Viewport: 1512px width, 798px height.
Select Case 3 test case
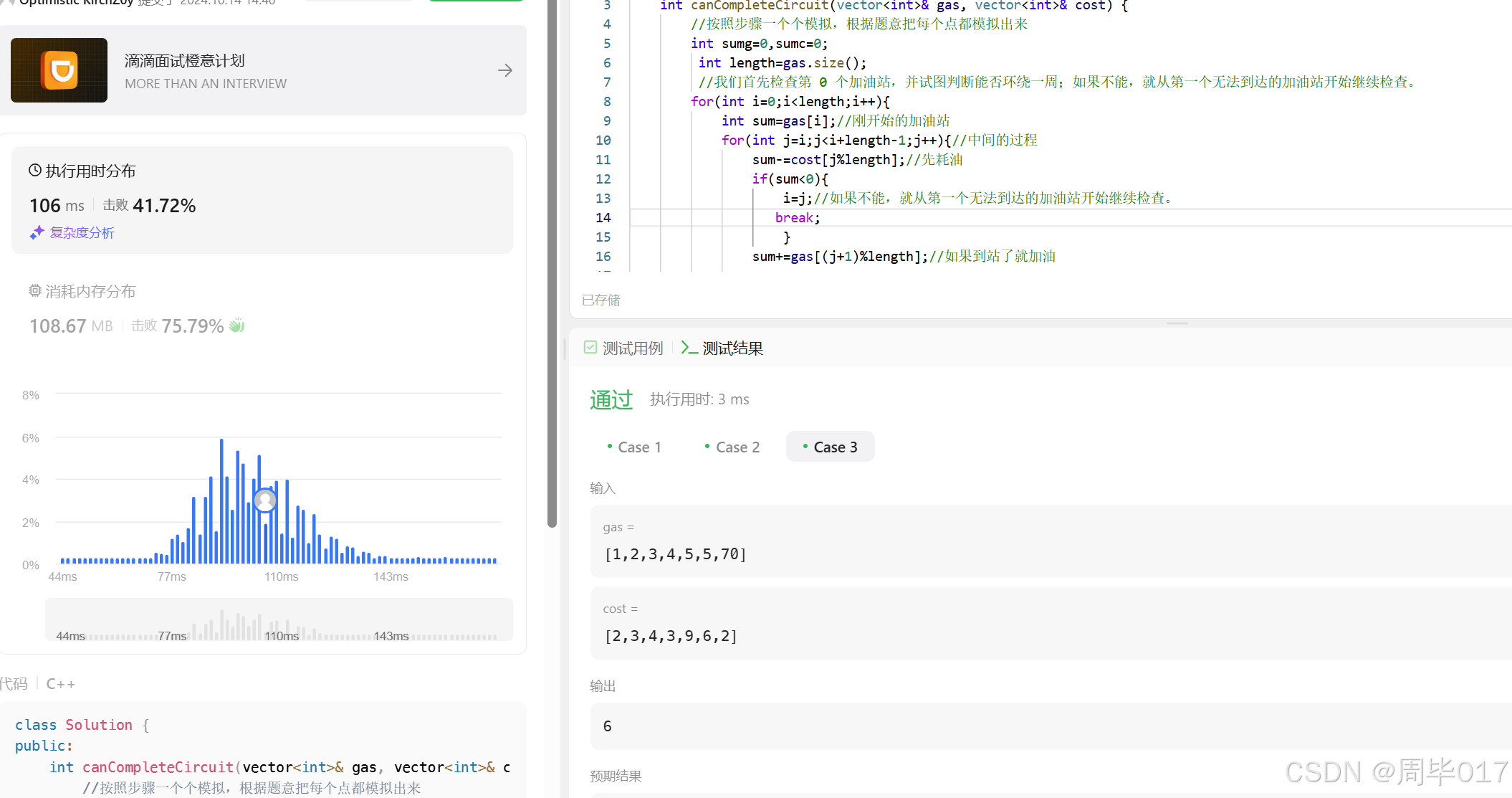(830, 447)
